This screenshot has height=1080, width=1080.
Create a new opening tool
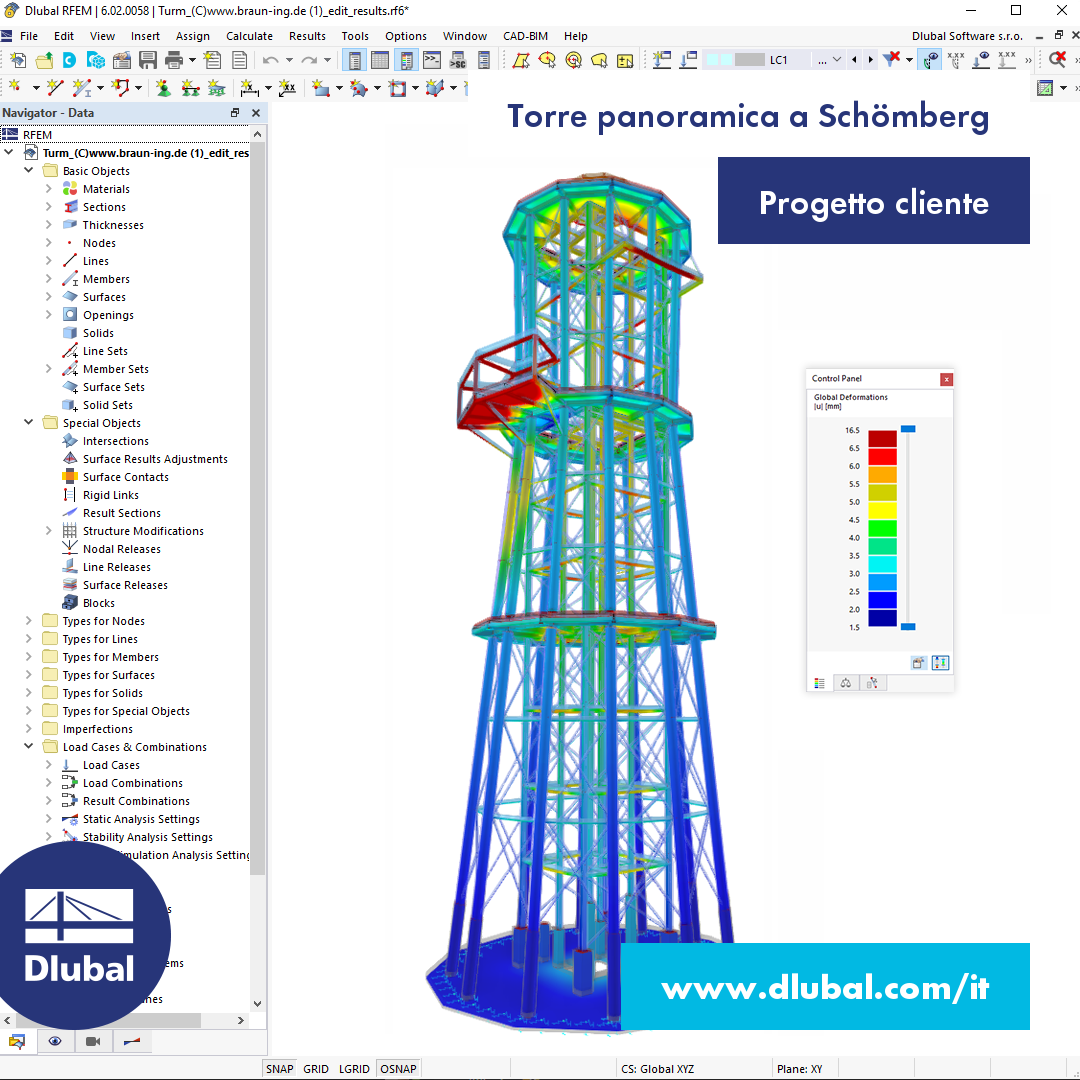click(397, 87)
